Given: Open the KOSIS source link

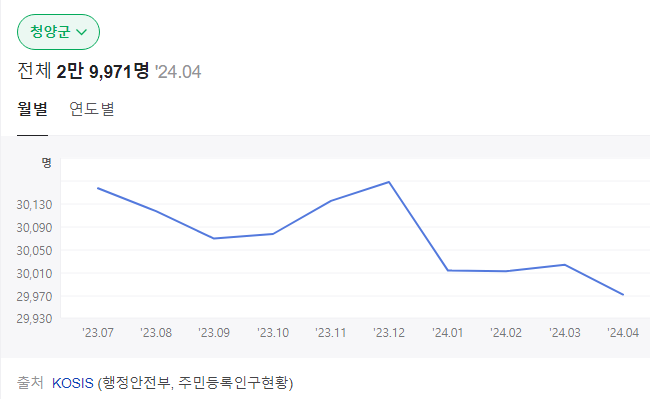Looking at the screenshot, I should tap(73, 383).
